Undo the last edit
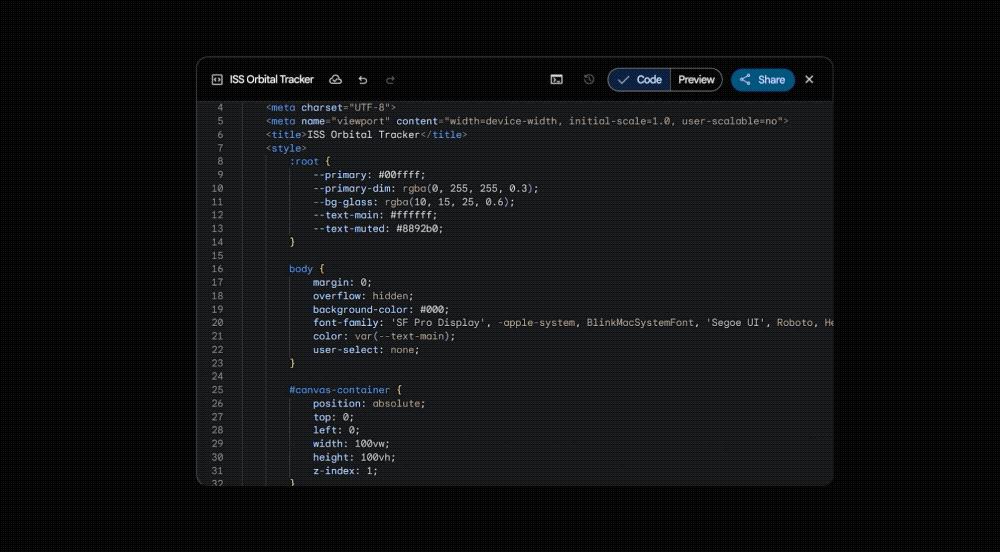 coord(363,80)
